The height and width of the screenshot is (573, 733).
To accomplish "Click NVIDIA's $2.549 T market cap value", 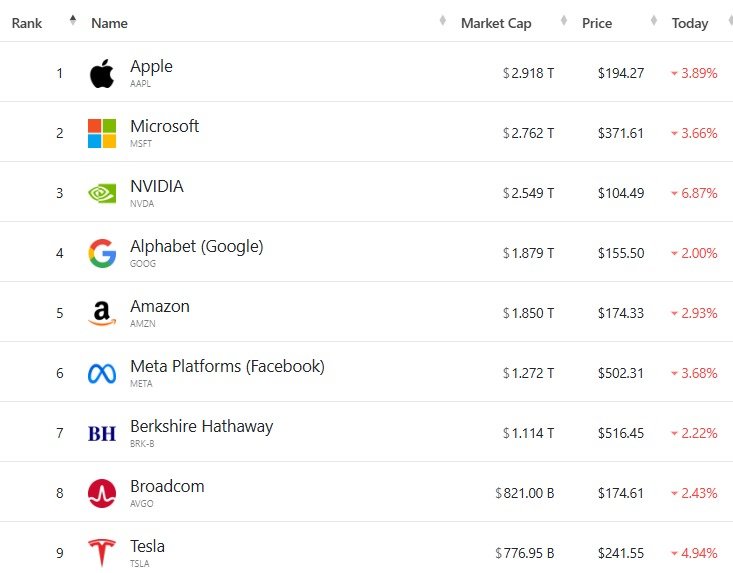I will click(528, 193).
